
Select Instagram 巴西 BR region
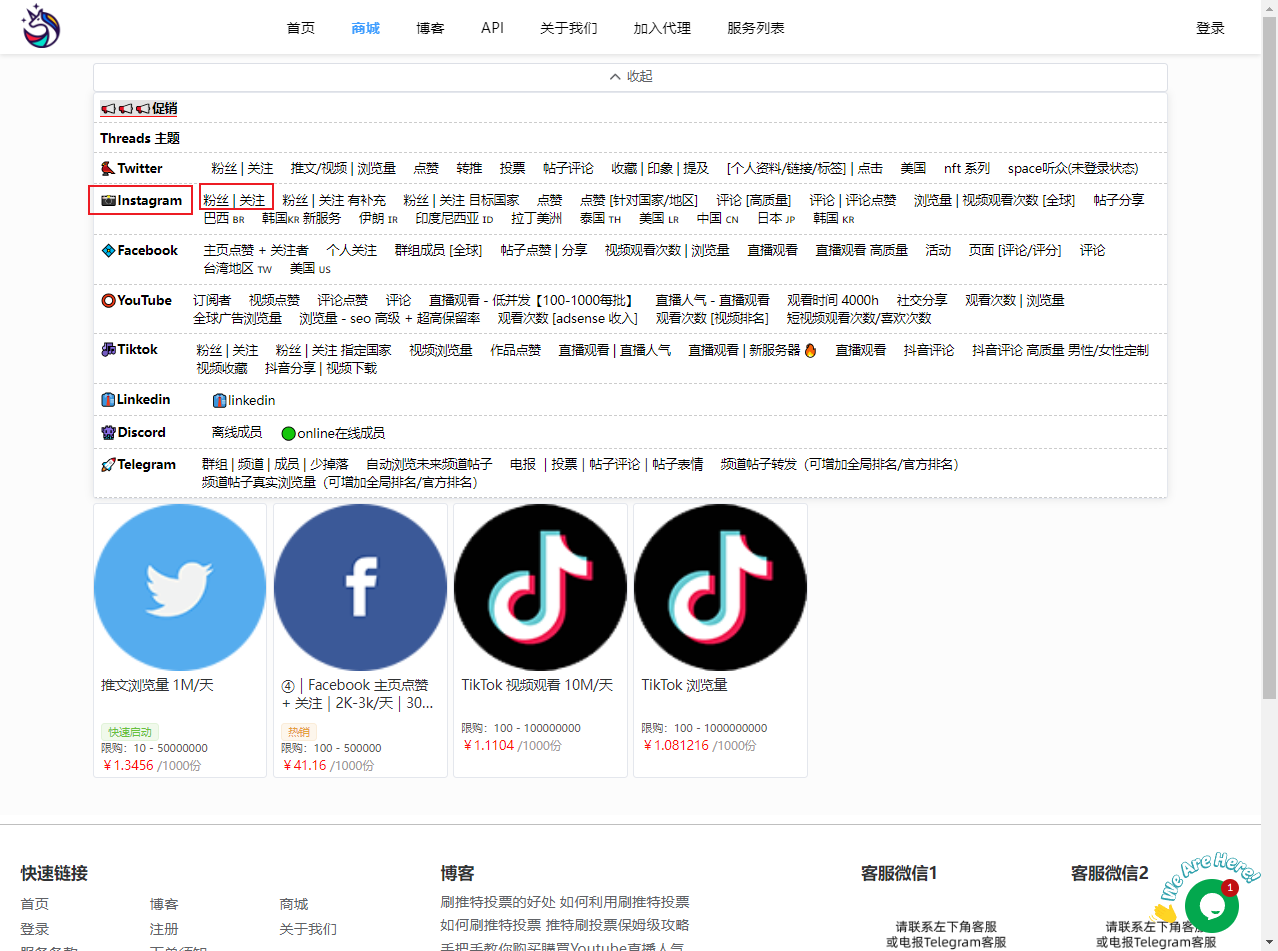click(x=224, y=218)
